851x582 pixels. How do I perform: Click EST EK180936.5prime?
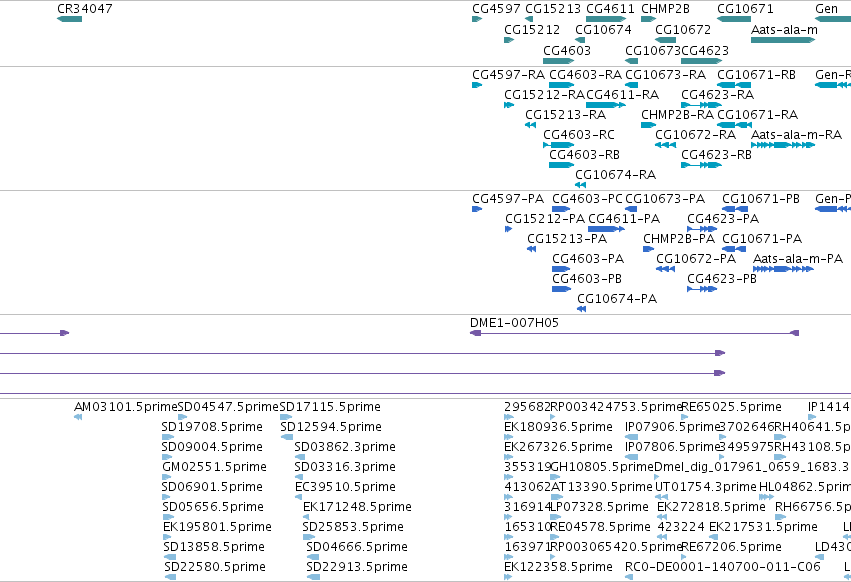(x=509, y=437)
